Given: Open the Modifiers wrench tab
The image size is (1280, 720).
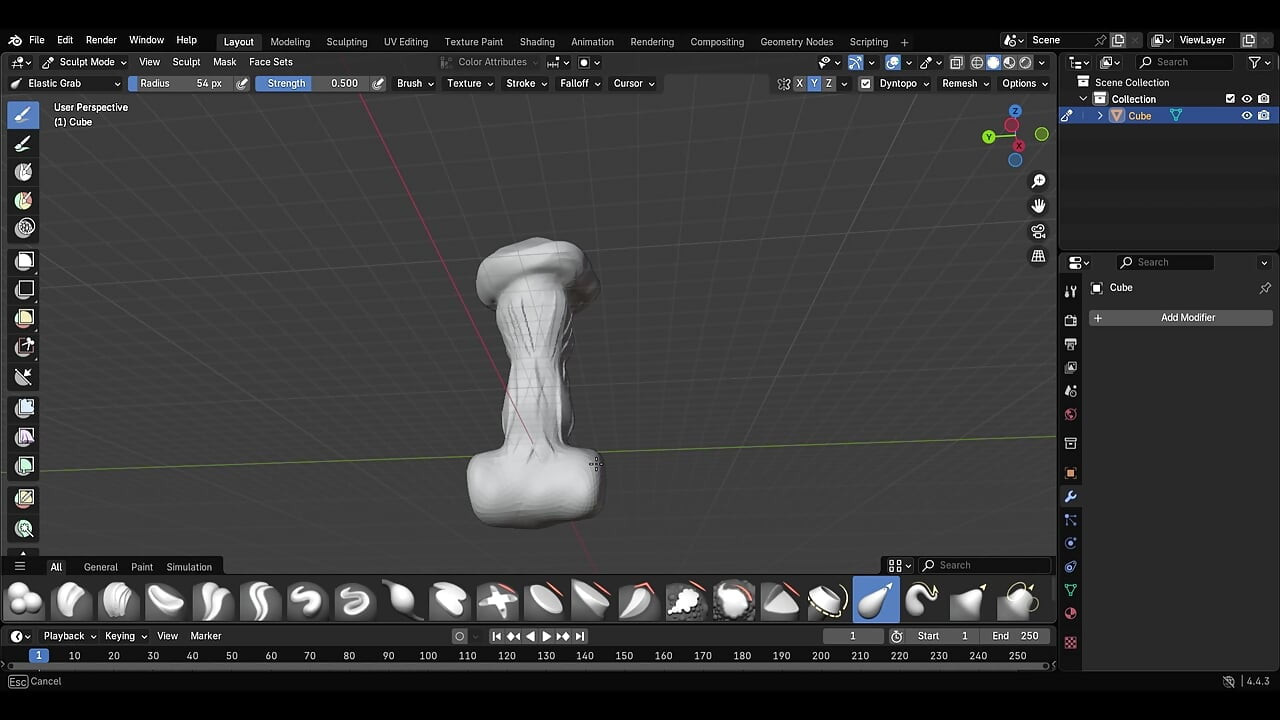Looking at the screenshot, I should [x=1071, y=496].
